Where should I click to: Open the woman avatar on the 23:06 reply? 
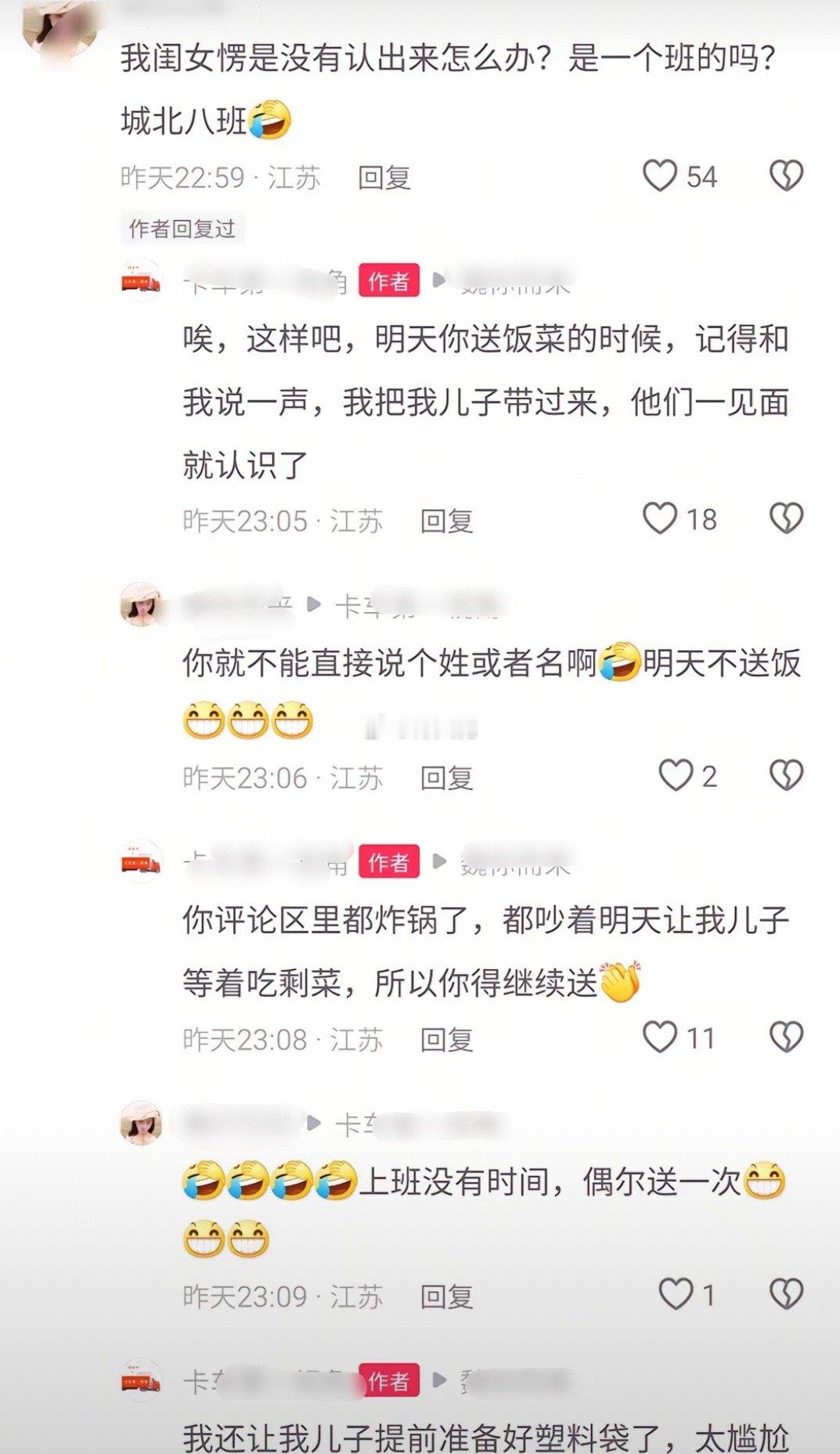(x=141, y=604)
